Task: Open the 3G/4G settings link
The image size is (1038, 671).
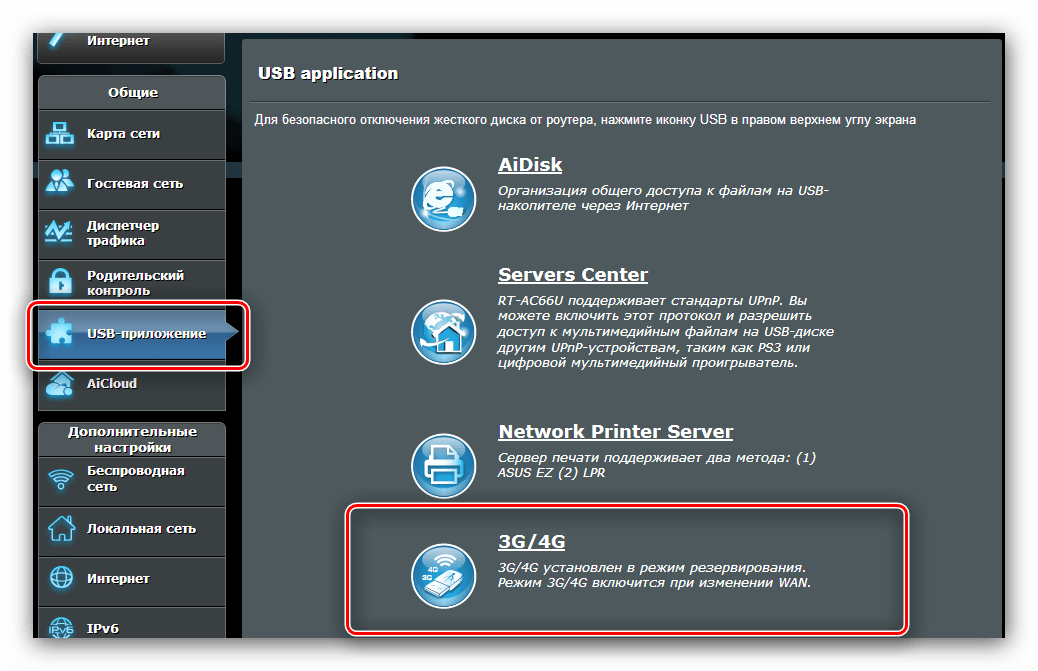Action: [x=531, y=541]
